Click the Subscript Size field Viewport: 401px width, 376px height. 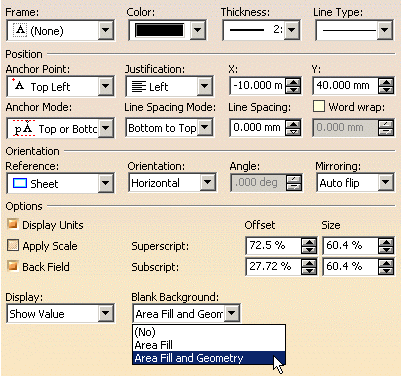click(x=350, y=266)
